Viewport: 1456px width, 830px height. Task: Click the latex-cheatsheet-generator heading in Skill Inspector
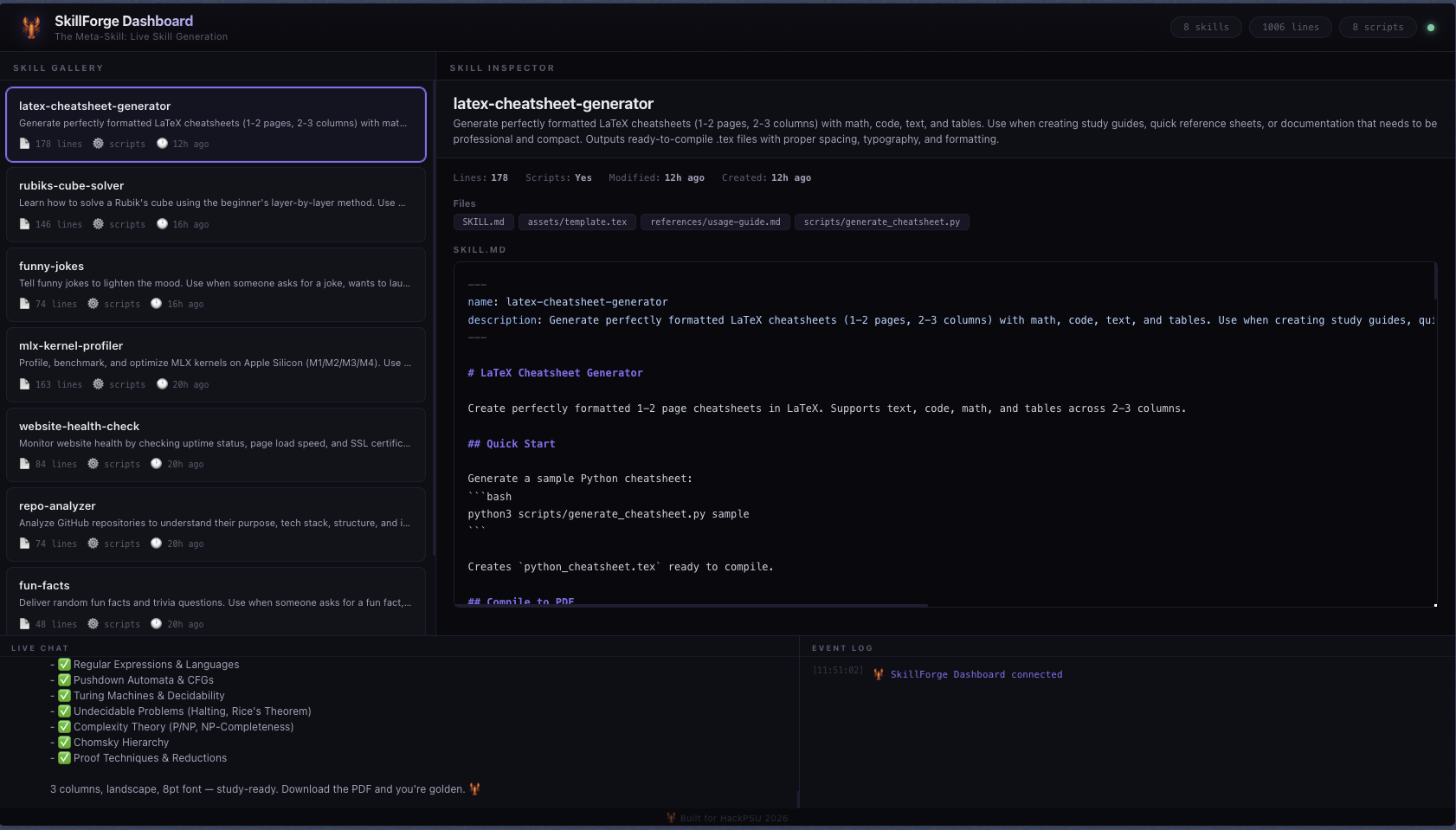tap(553, 104)
